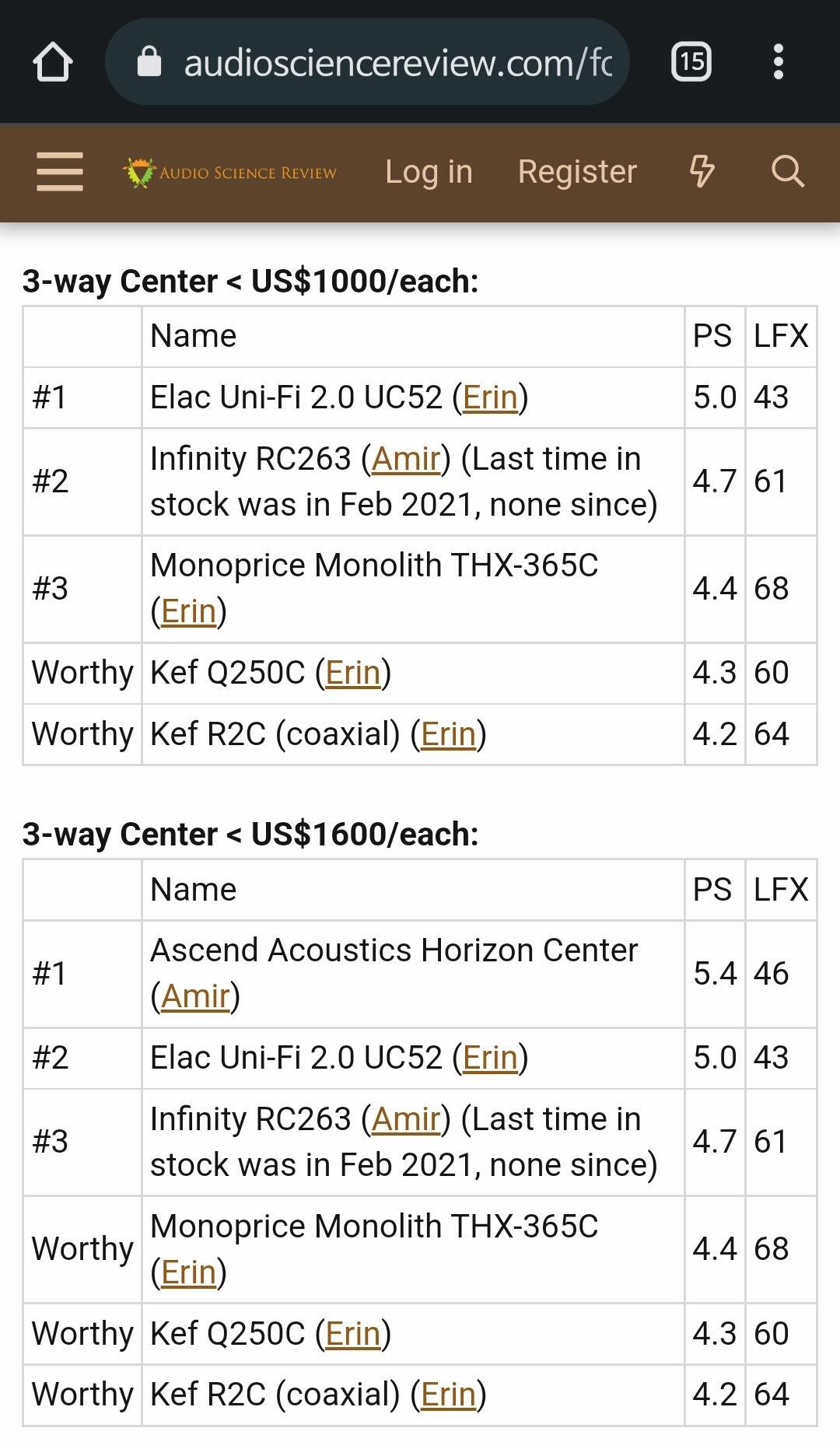840x1442 pixels.
Task: Open the forum search magnifier icon
Action: coord(787,172)
